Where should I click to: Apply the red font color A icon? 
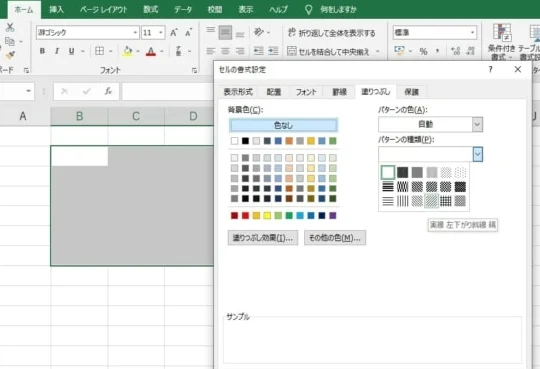click(x=150, y=51)
